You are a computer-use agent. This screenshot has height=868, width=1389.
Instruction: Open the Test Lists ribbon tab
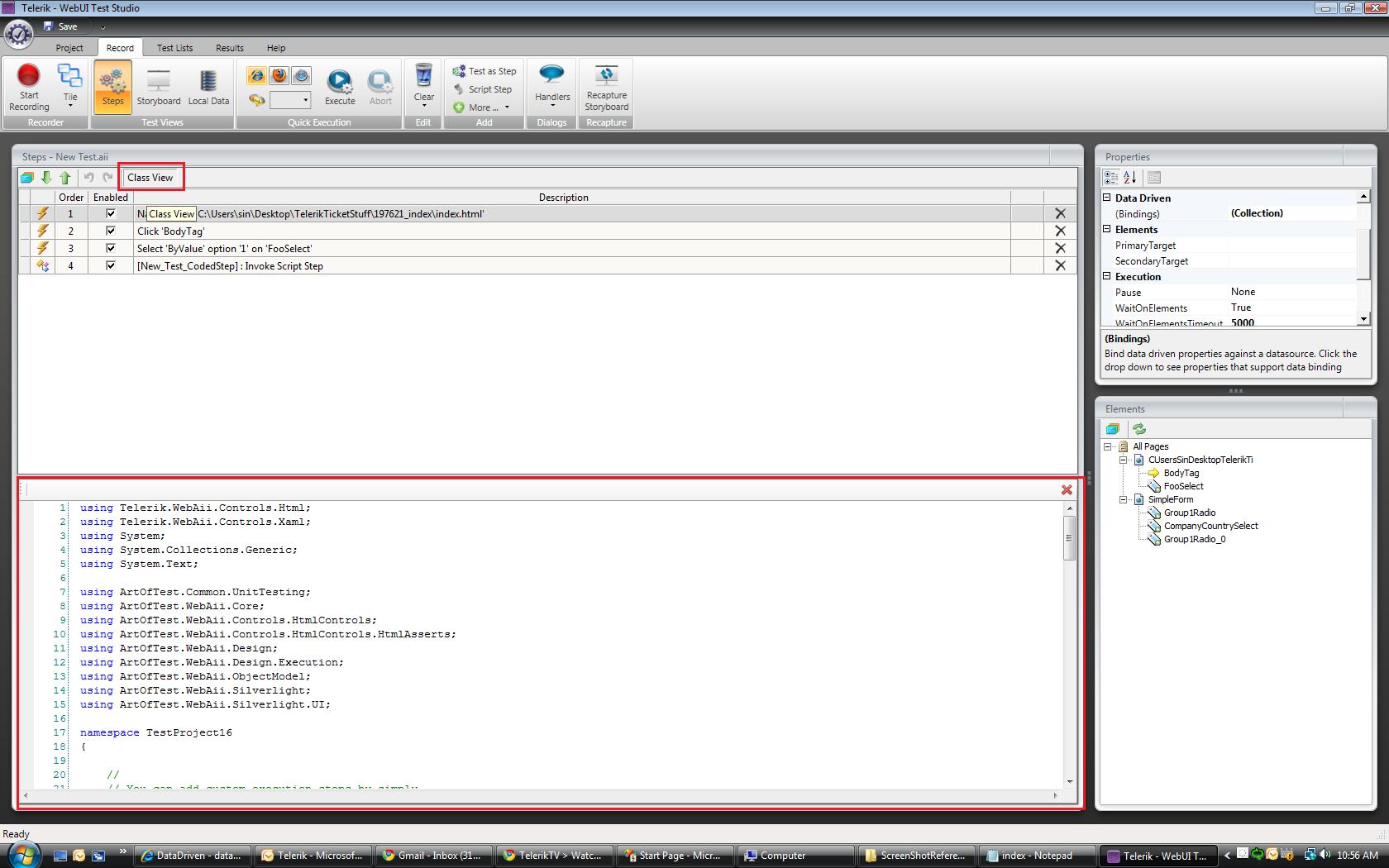pyautogui.click(x=175, y=48)
